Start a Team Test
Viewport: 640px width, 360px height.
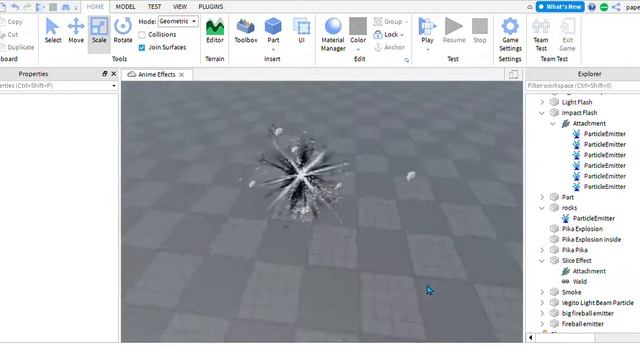[x=541, y=35]
